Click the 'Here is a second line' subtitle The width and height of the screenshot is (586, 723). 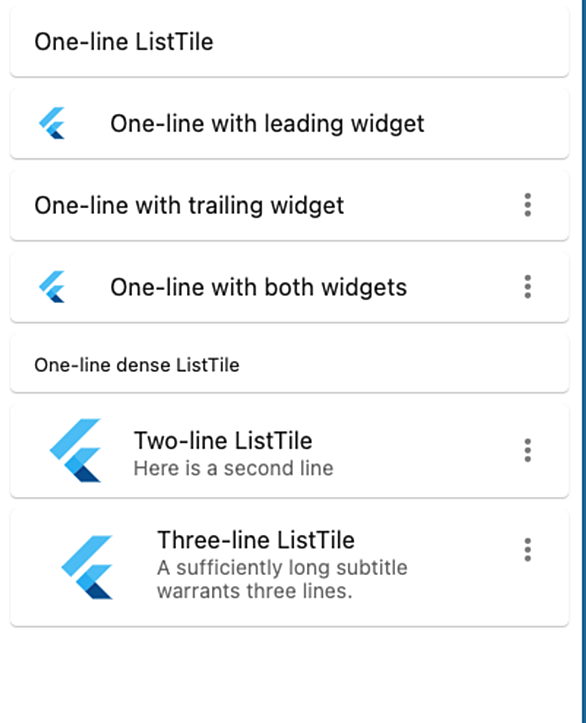pos(233,468)
